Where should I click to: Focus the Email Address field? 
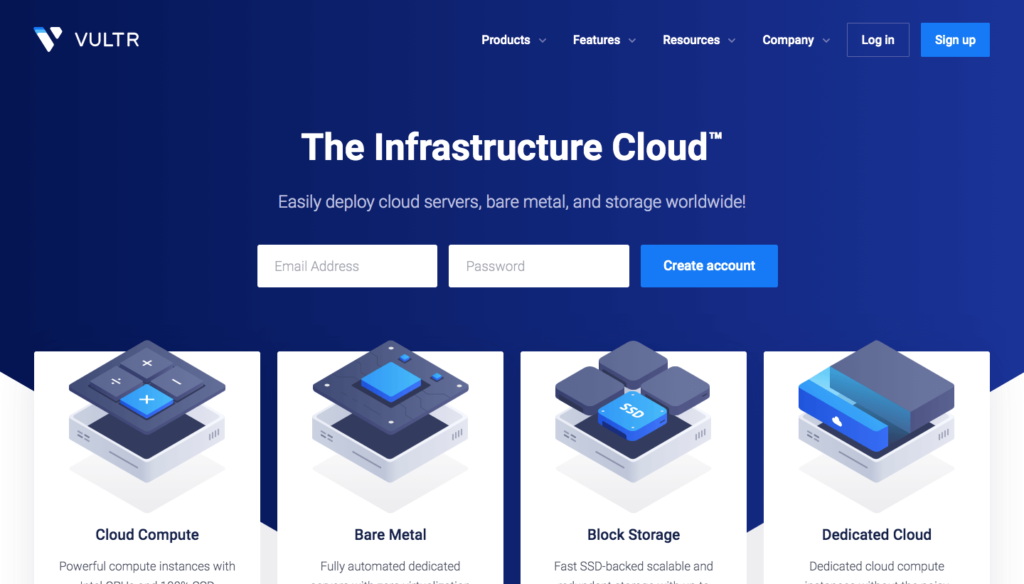pos(347,266)
